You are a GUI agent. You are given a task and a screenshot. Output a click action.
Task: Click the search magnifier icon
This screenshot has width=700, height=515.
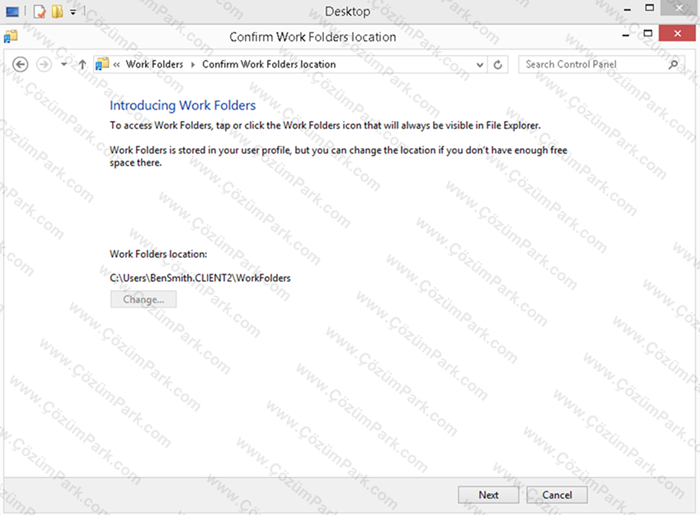click(673, 65)
